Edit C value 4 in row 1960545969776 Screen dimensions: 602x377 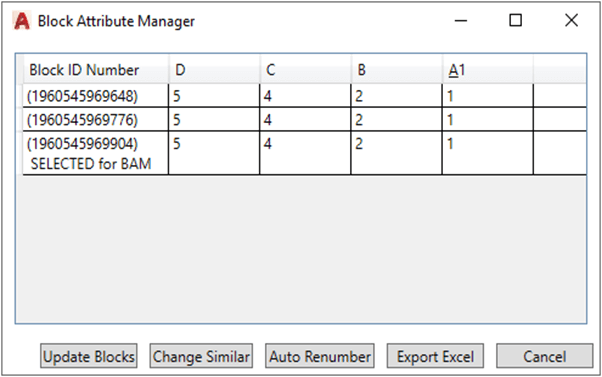pyautogui.click(x=306, y=120)
